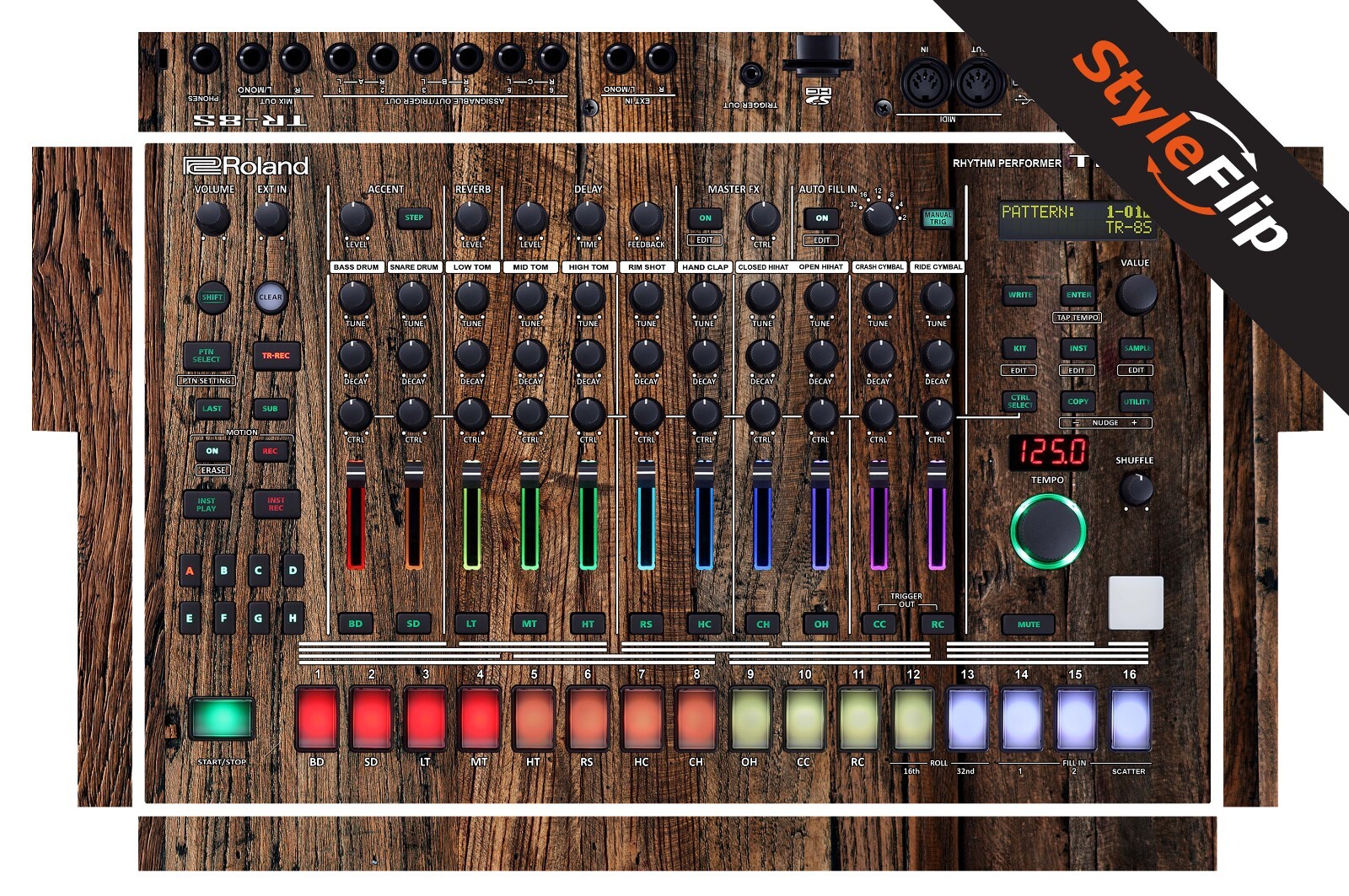The height and width of the screenshot is (896, 1349).
Task: Turn the VALUE knob
Action: pos(1137,293)
